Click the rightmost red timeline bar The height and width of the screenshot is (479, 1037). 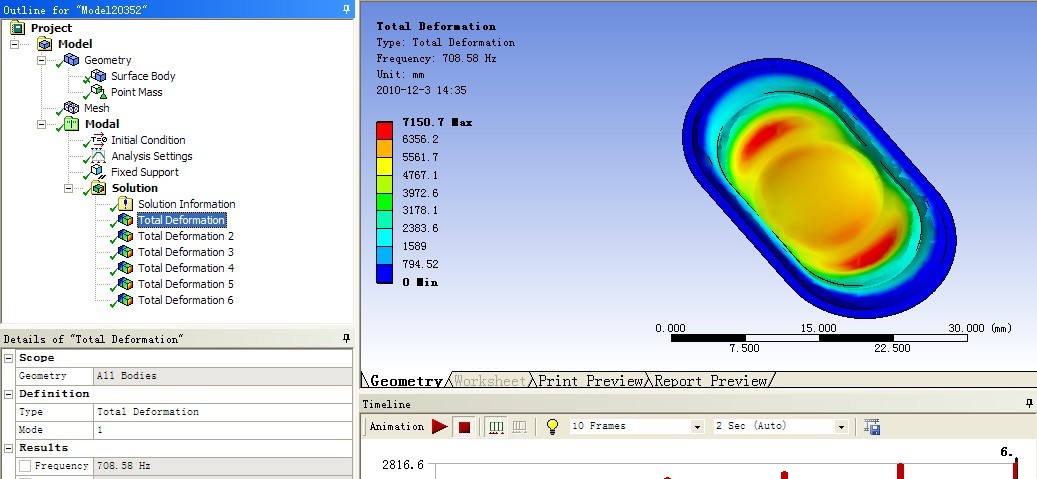pyautogui.click(x=1016, y=468)
